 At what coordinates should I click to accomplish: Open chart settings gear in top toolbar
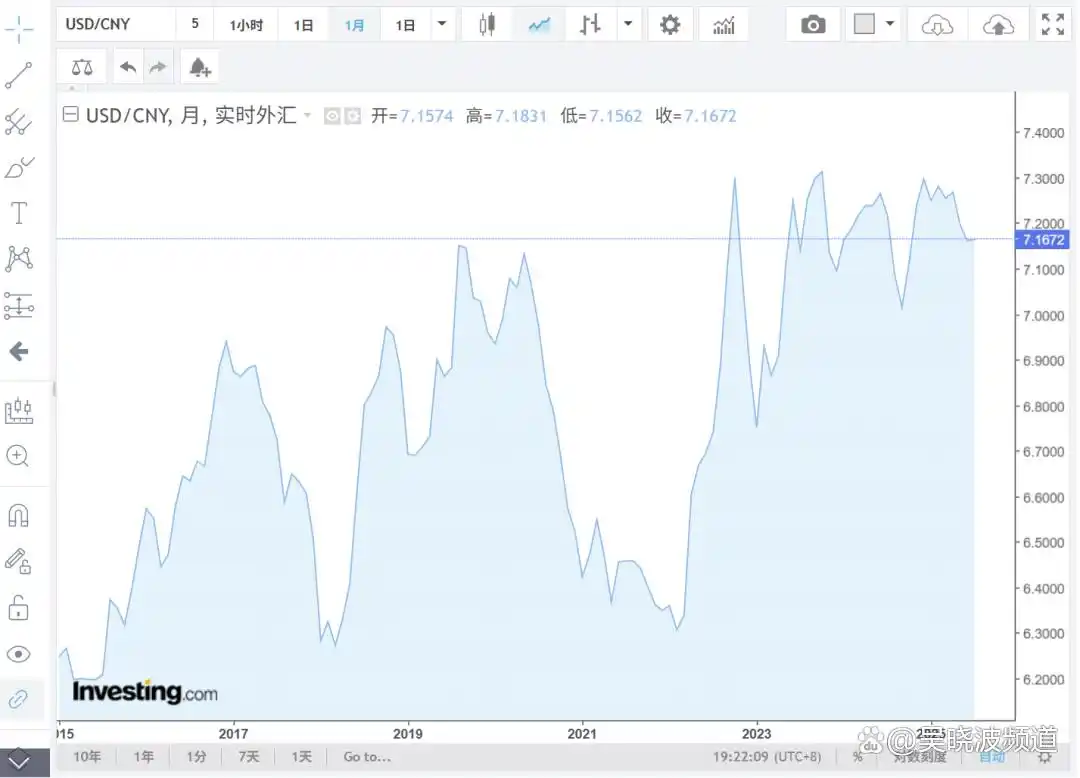(x=670, y=25)
